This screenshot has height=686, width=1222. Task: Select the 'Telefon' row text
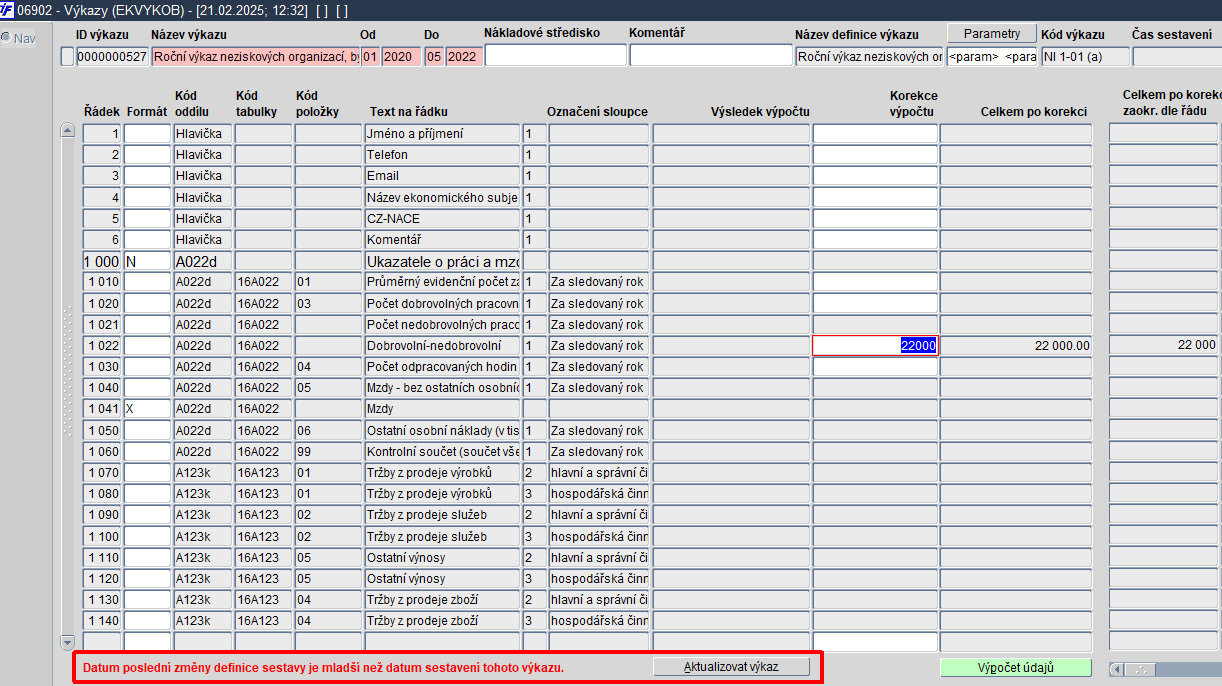coord(442,155)
